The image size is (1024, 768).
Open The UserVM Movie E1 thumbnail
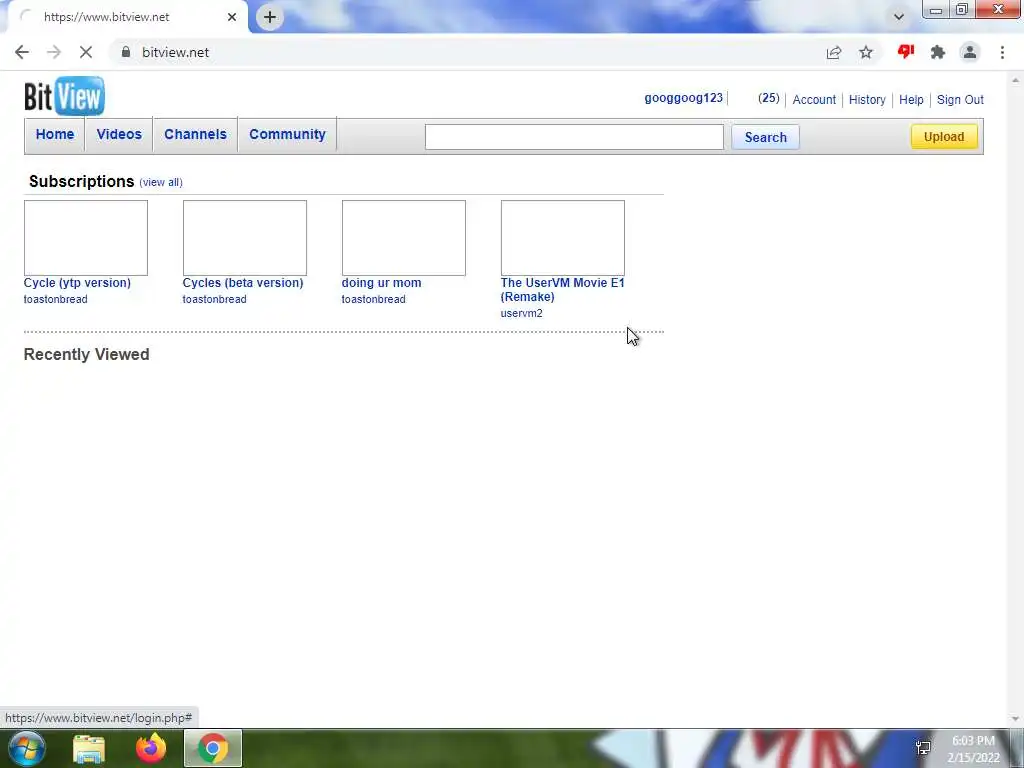tap(562, 238)
